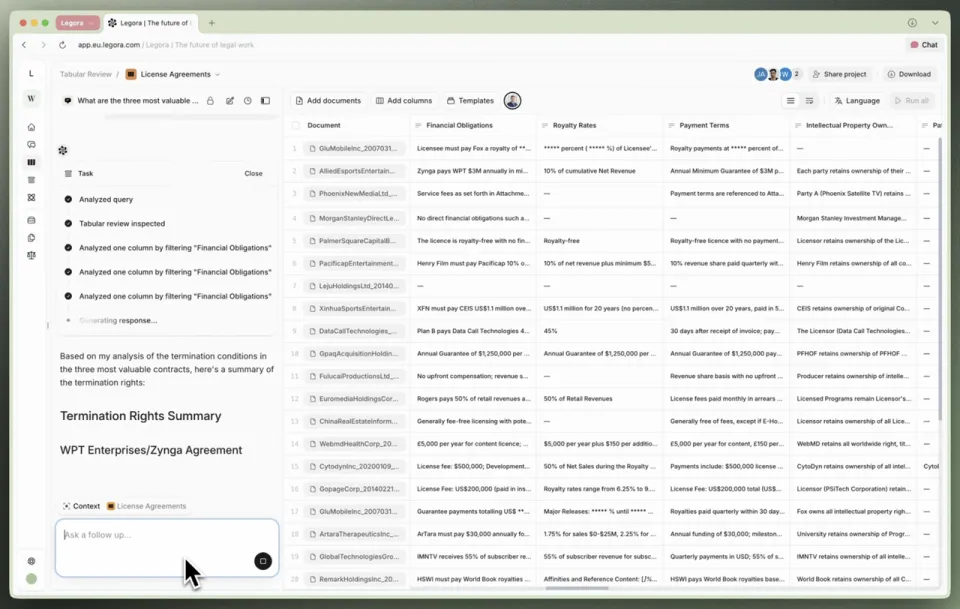Select the Legora browser tab
960x609 pixels.
[x=151, y=23]
